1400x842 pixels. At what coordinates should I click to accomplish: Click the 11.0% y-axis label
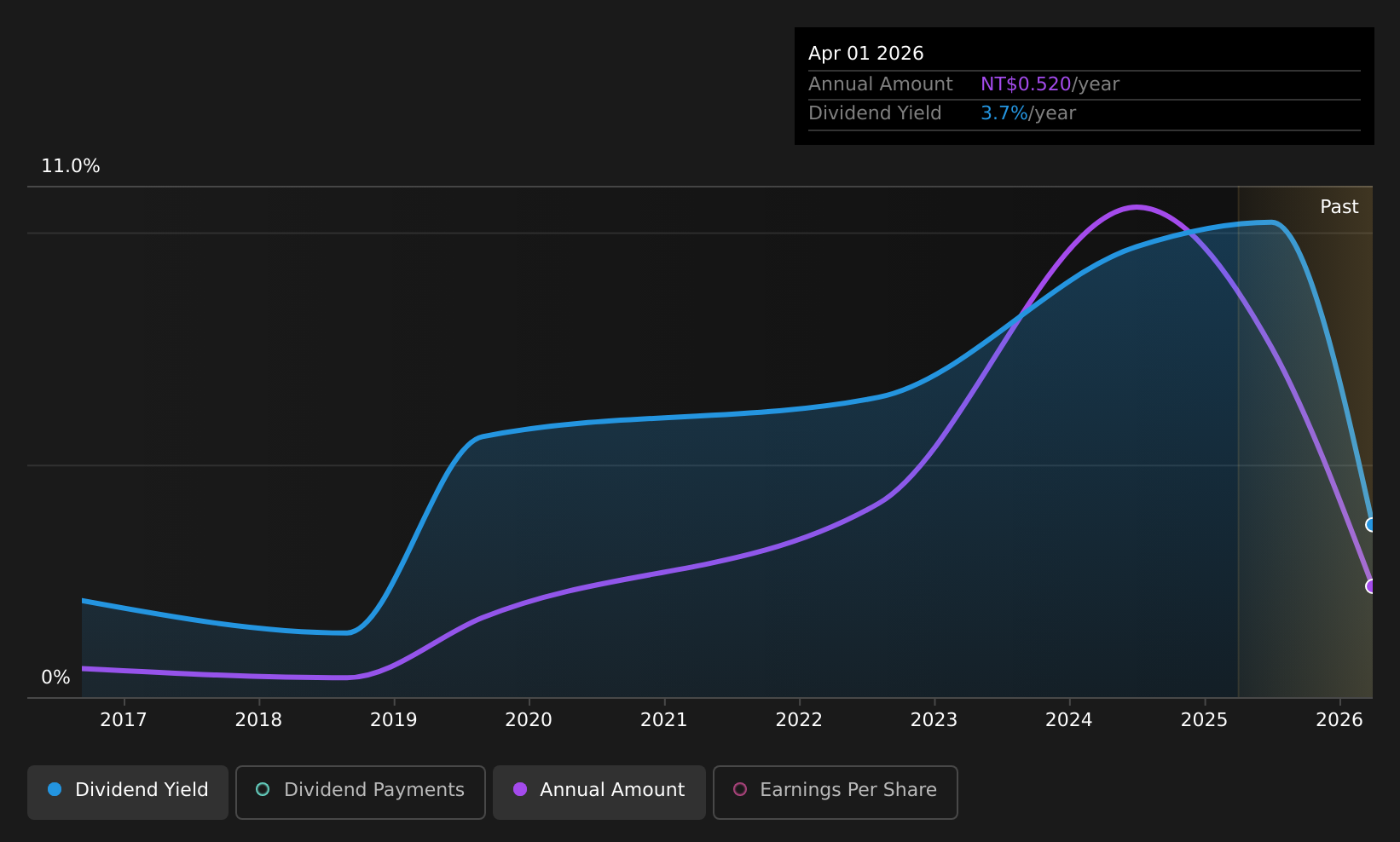(x=71, y=166)
